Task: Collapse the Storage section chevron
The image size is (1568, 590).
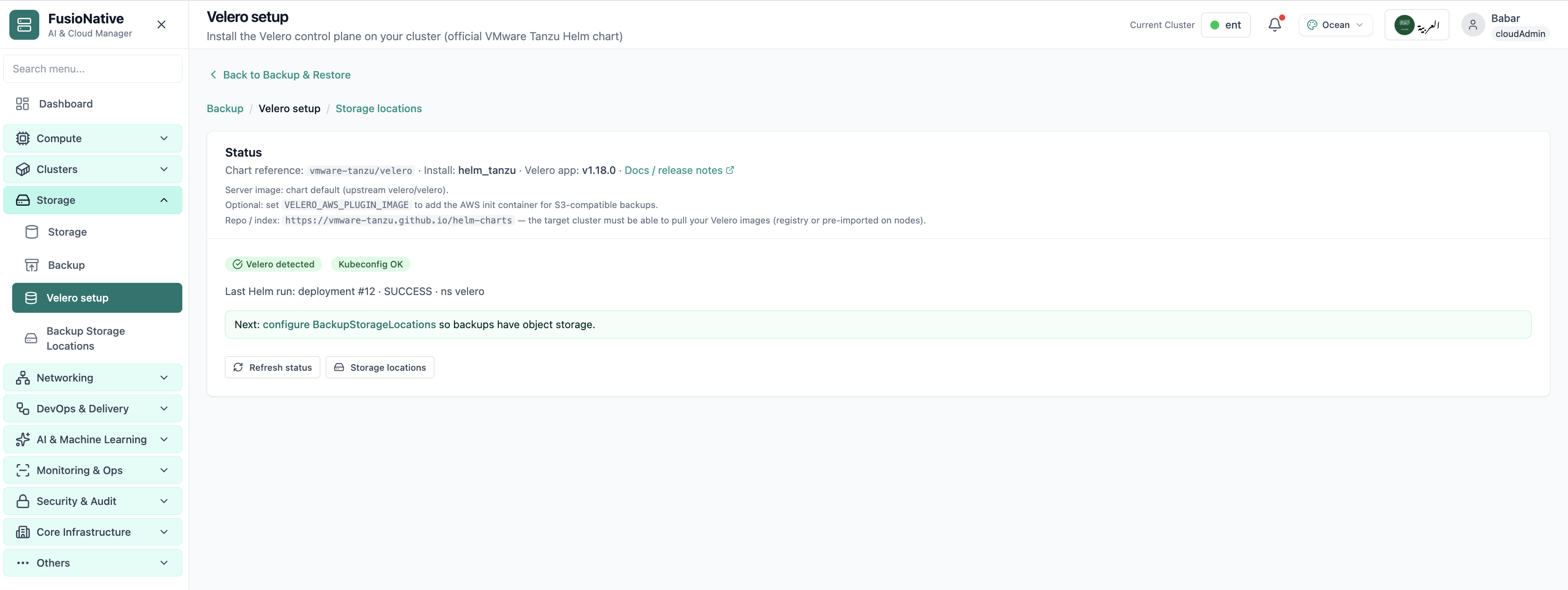Action: [x=164, y=200]
